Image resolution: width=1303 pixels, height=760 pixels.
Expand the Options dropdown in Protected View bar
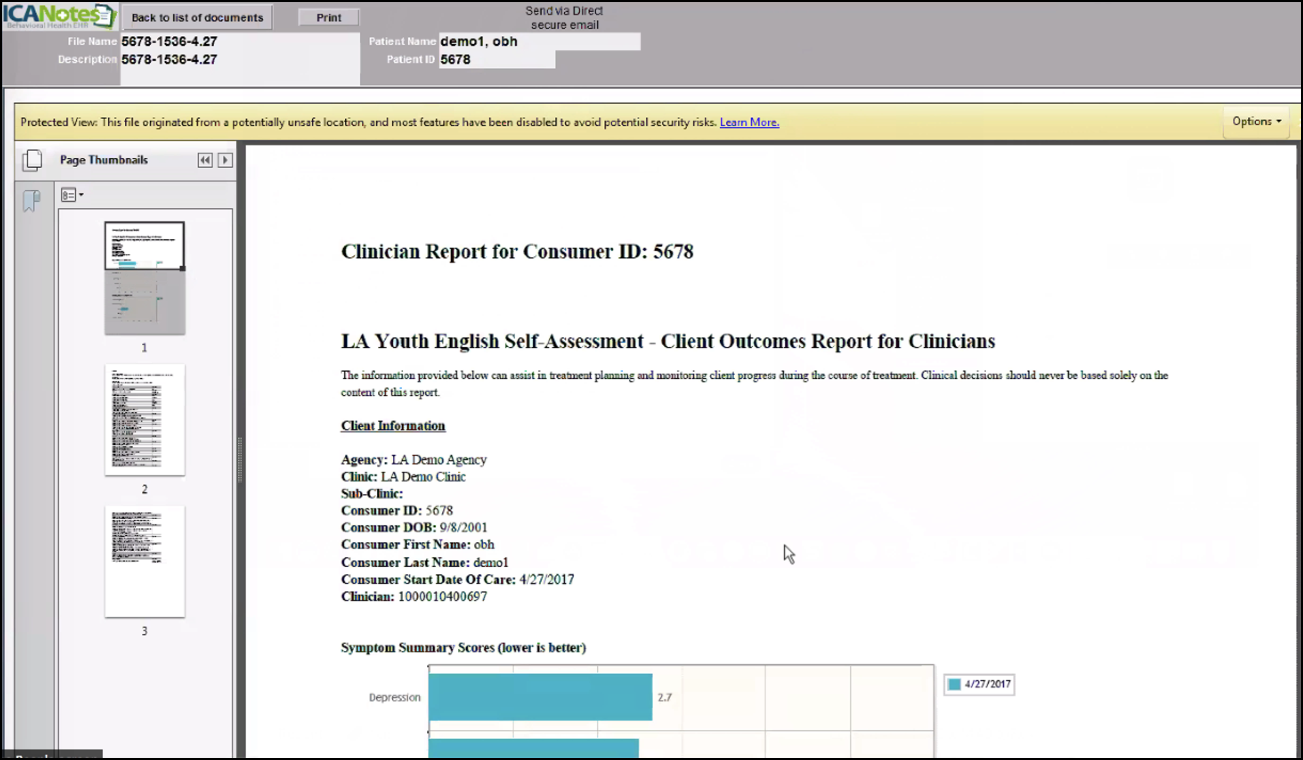tap(1256, 122)
